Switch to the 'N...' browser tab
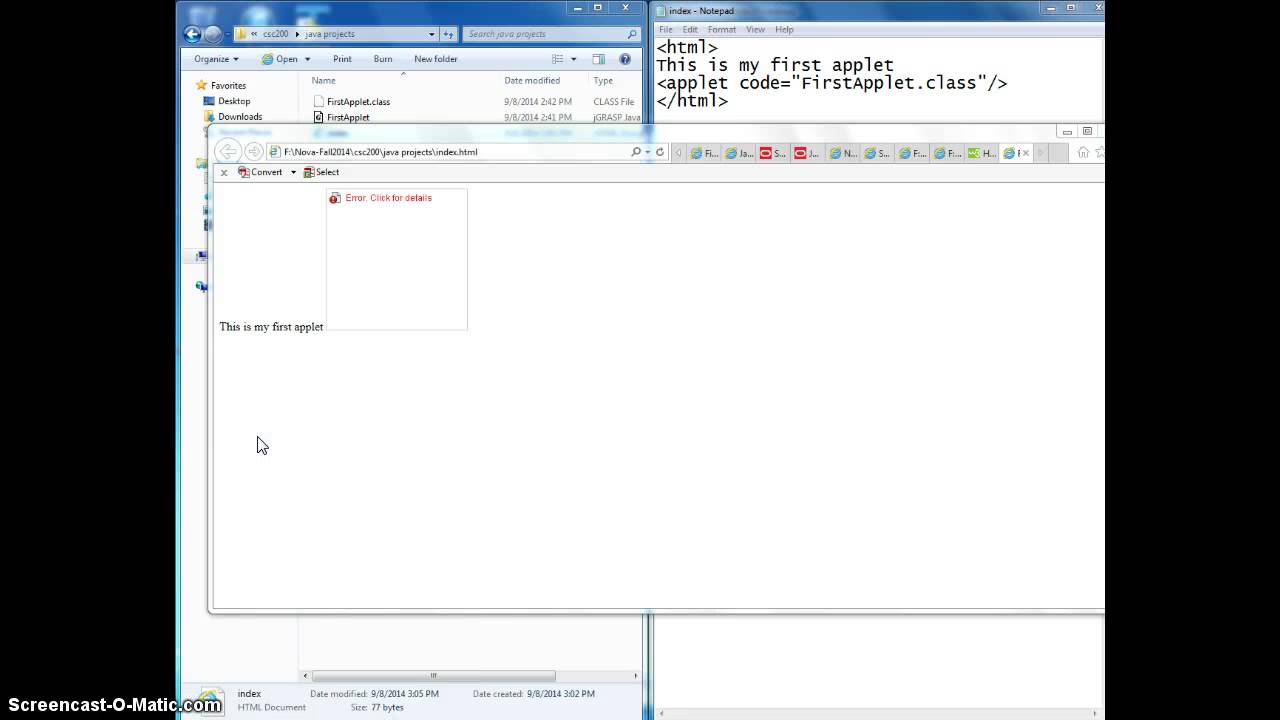Viewport: 1280px width, 720px height. click(x=843, y=153)
